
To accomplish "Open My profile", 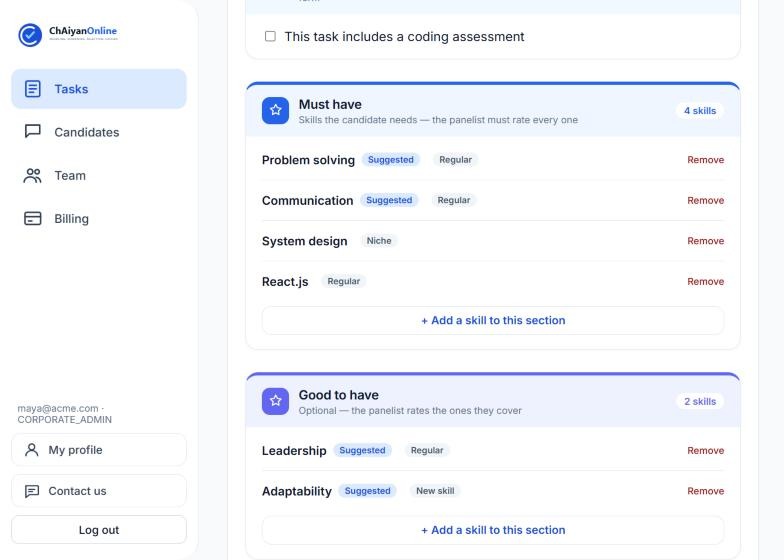I will point(99,450).
